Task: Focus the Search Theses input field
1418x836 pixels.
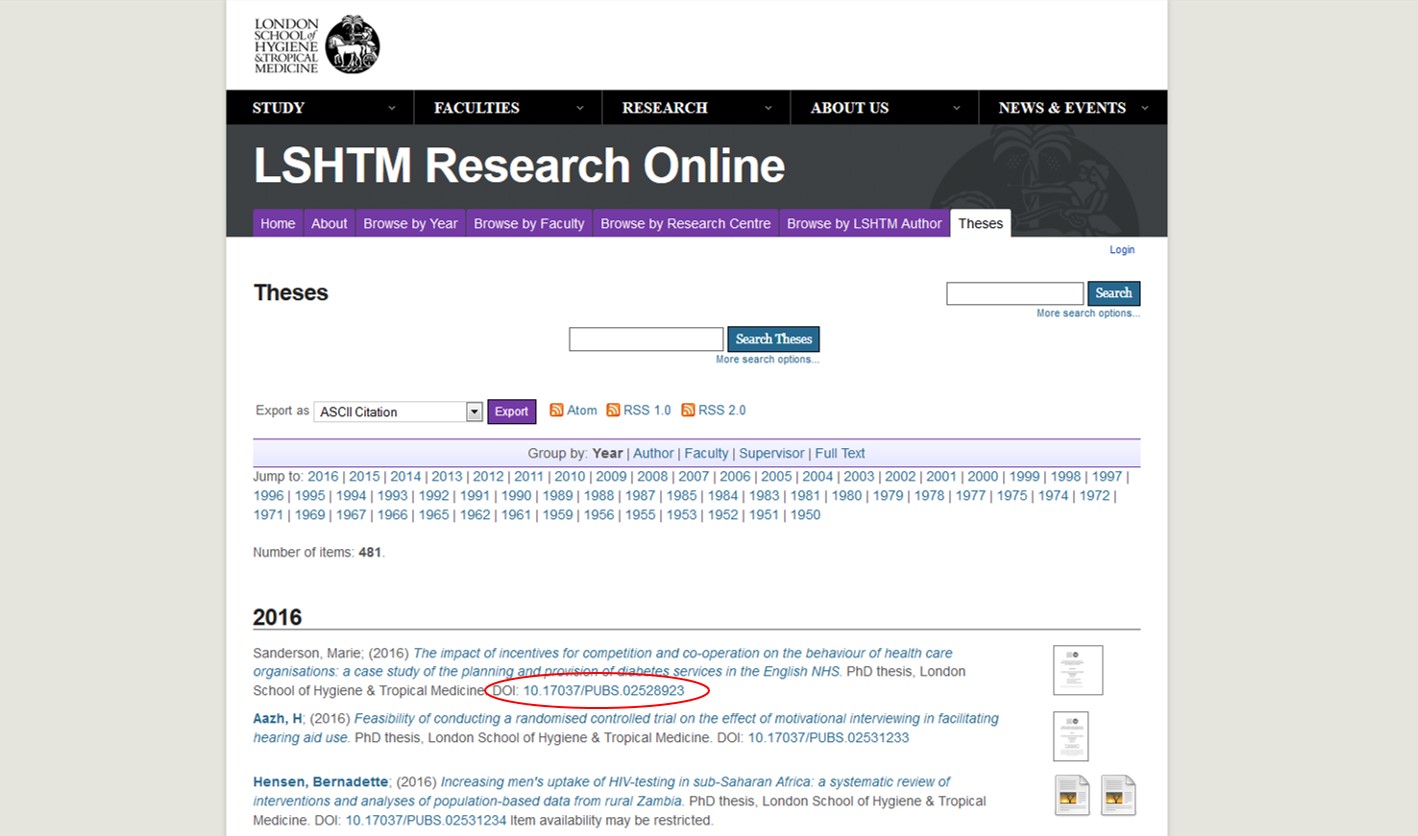Action: click(645, 339)
